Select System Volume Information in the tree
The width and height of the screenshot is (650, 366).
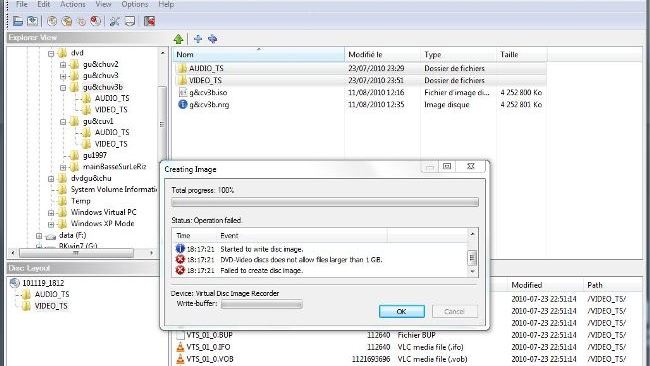pos(114,189)
